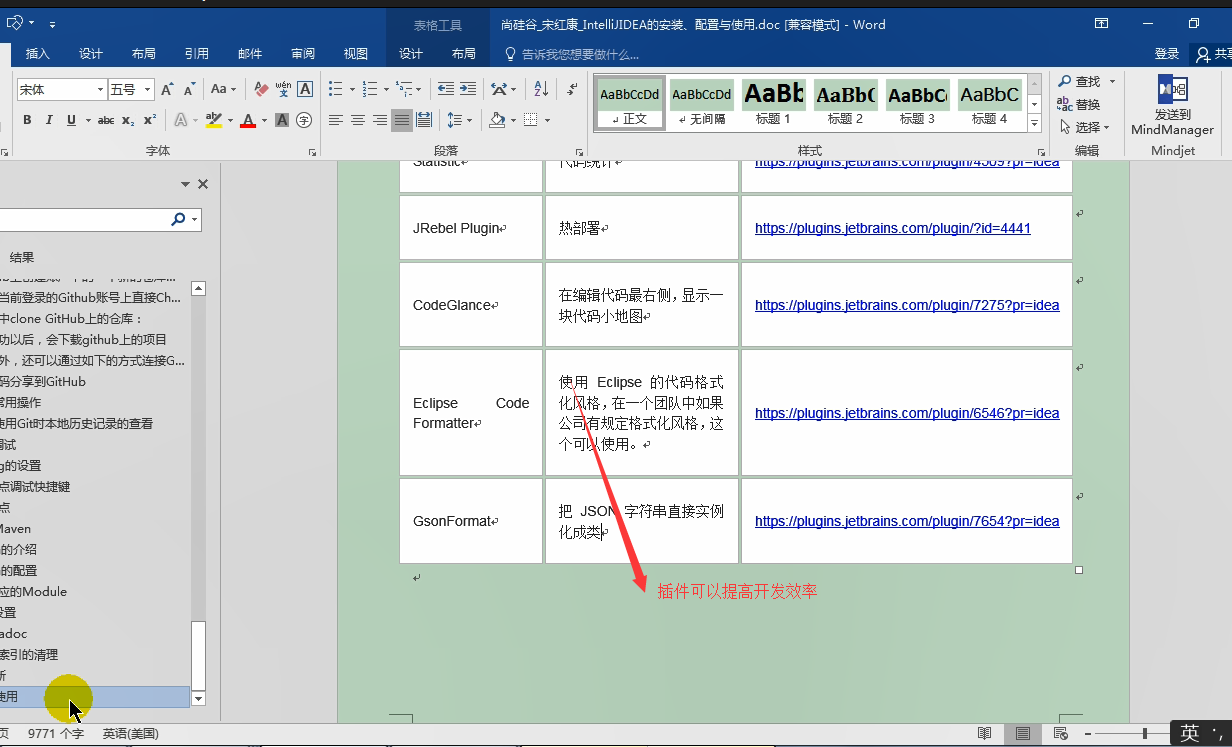Viewport: 1232px width, 747px height.
Task: Open the 选择 (Select) dropdown
Action: click(x=1085, y=127)
